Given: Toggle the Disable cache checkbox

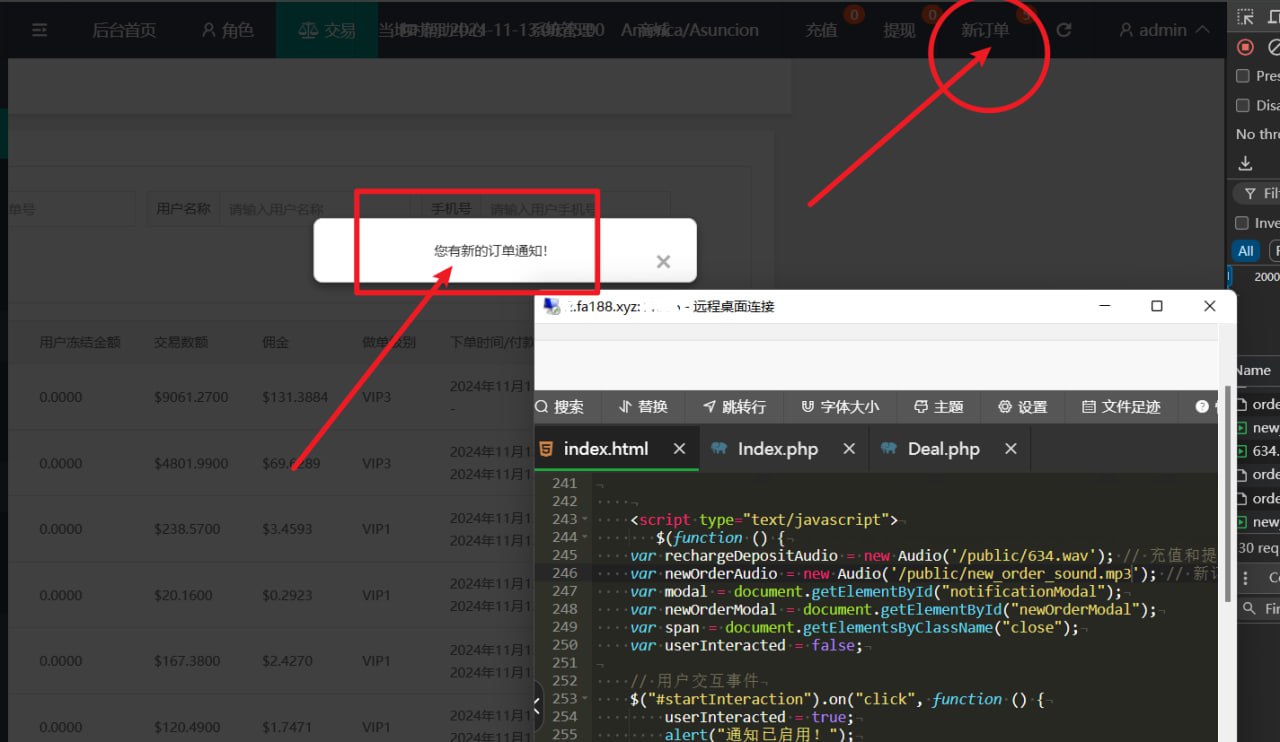Looking at the screenshot, I should (1243, 105).
